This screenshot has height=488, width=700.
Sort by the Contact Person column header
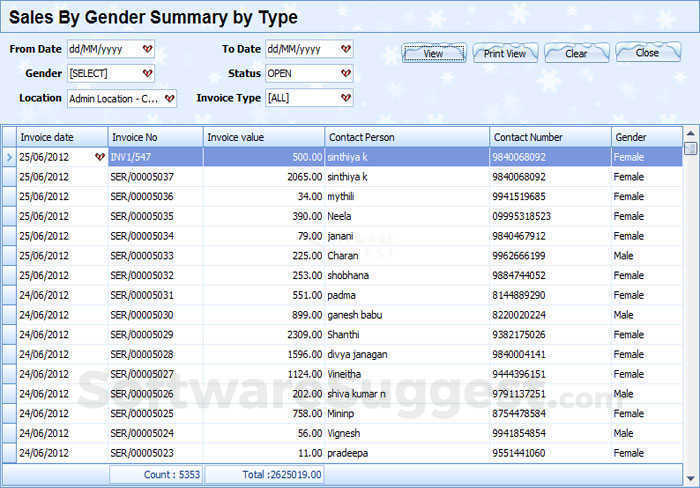408,137
